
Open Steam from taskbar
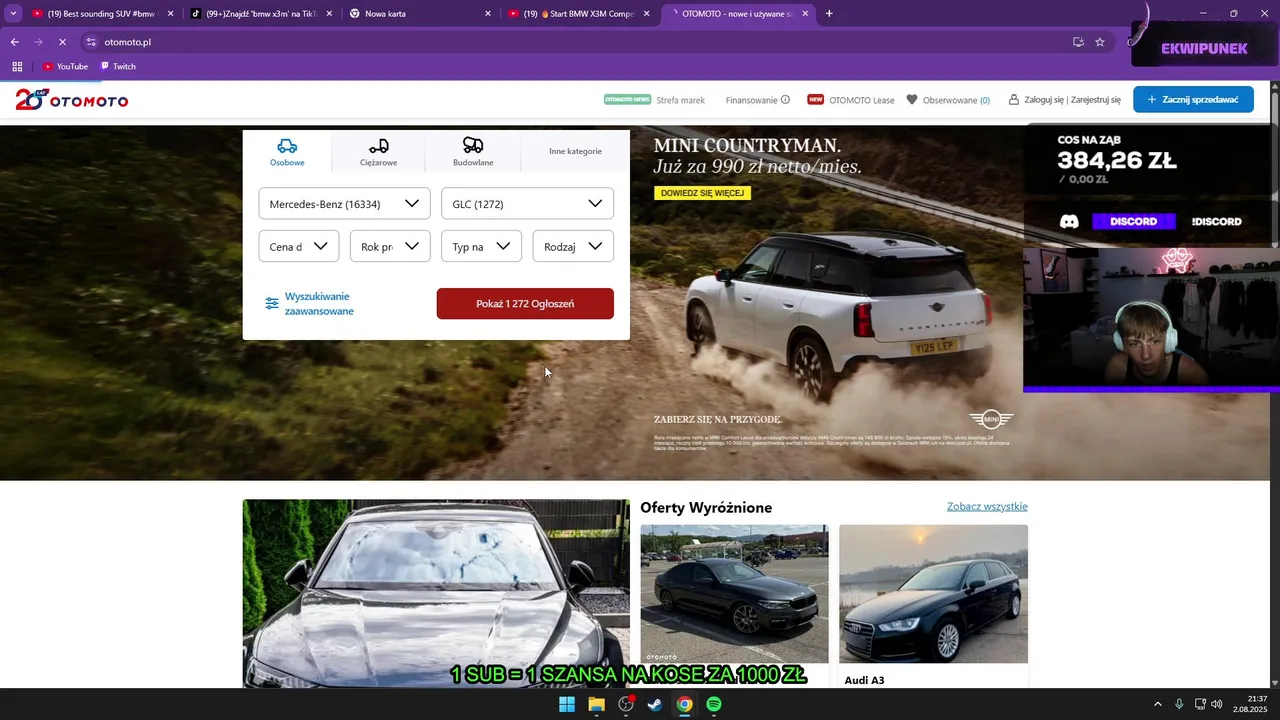click(655, 704)
